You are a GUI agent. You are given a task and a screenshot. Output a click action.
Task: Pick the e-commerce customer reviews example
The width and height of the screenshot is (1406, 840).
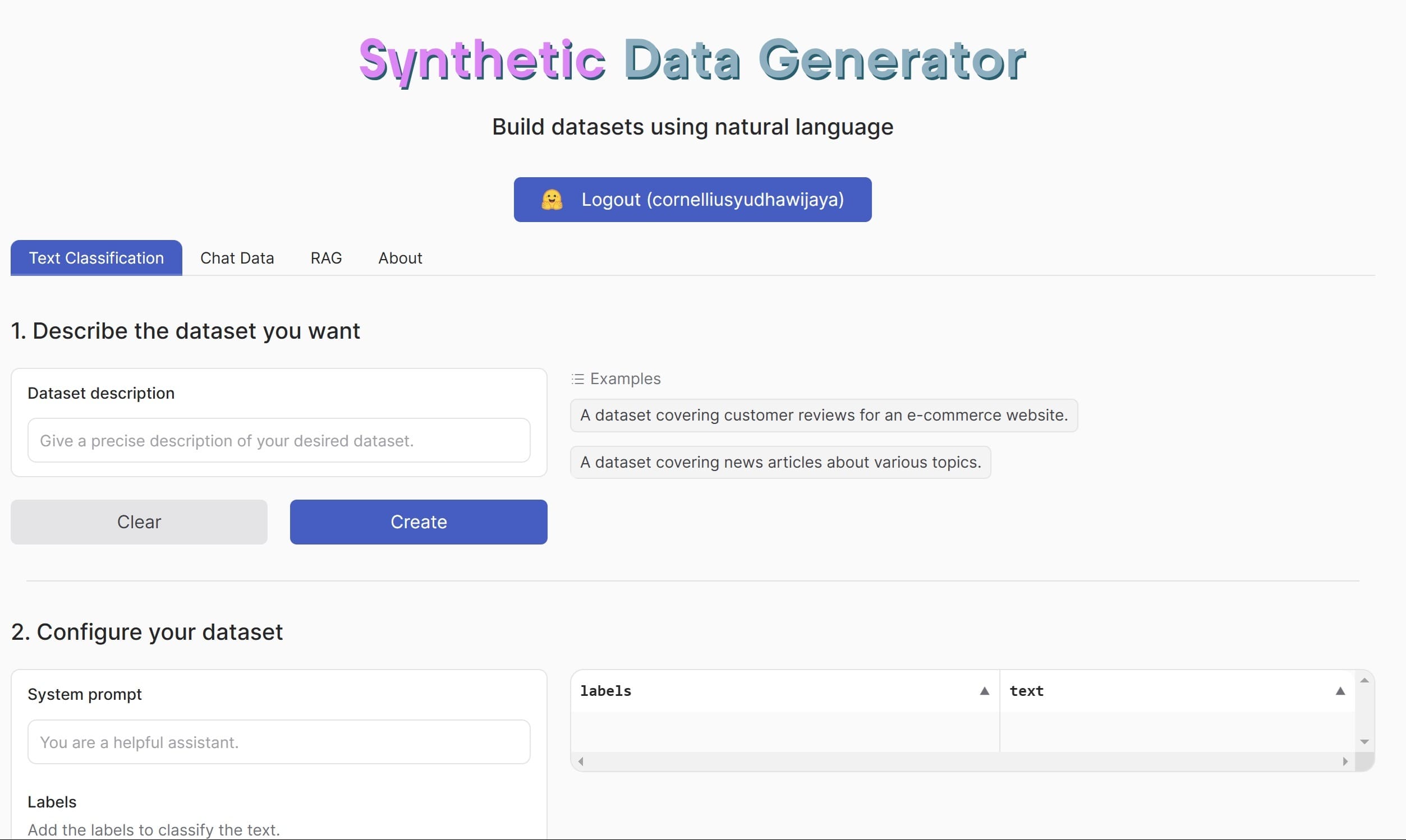coord(824,415)
